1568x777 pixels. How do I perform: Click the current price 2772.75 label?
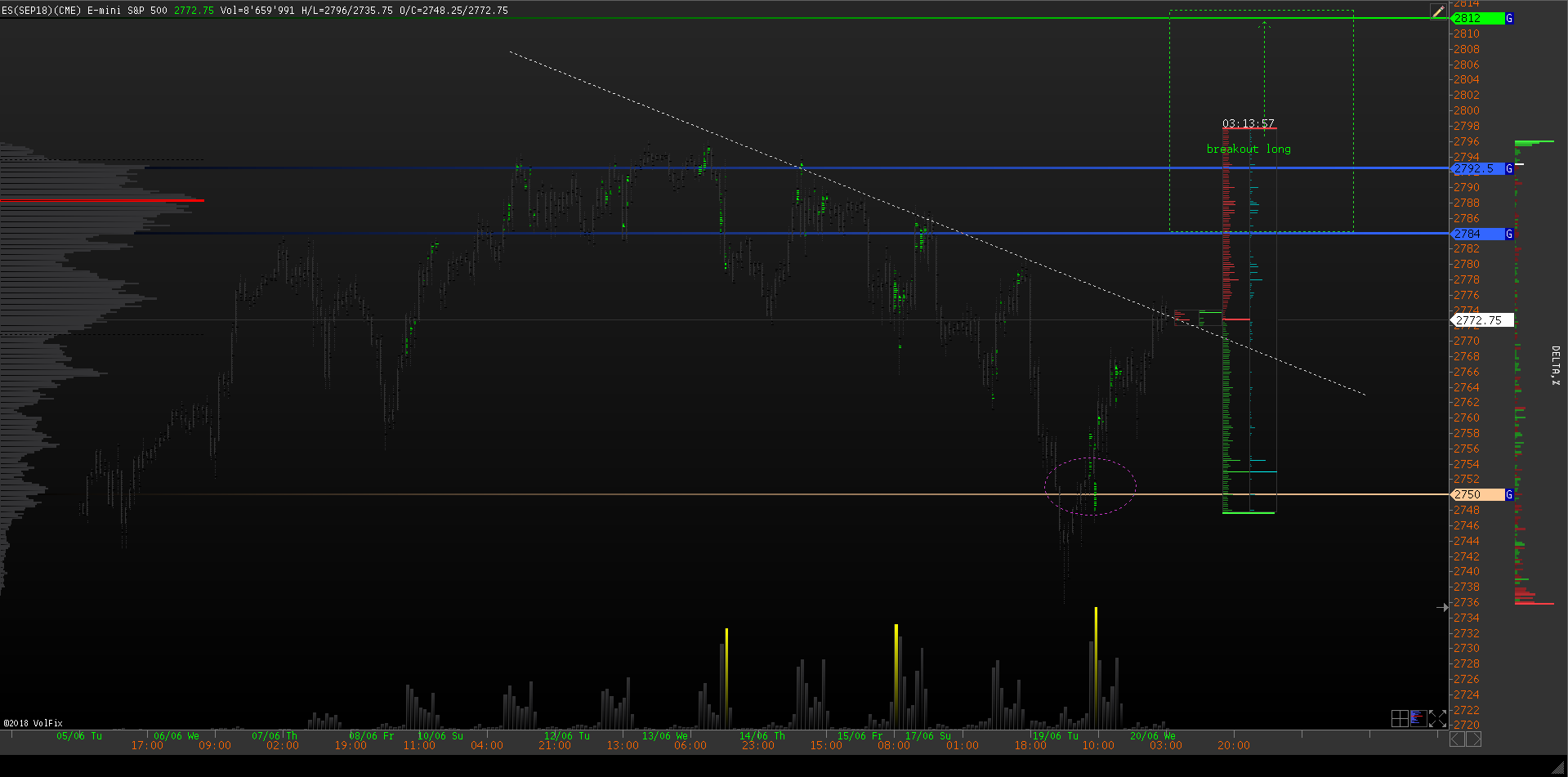1481,320
